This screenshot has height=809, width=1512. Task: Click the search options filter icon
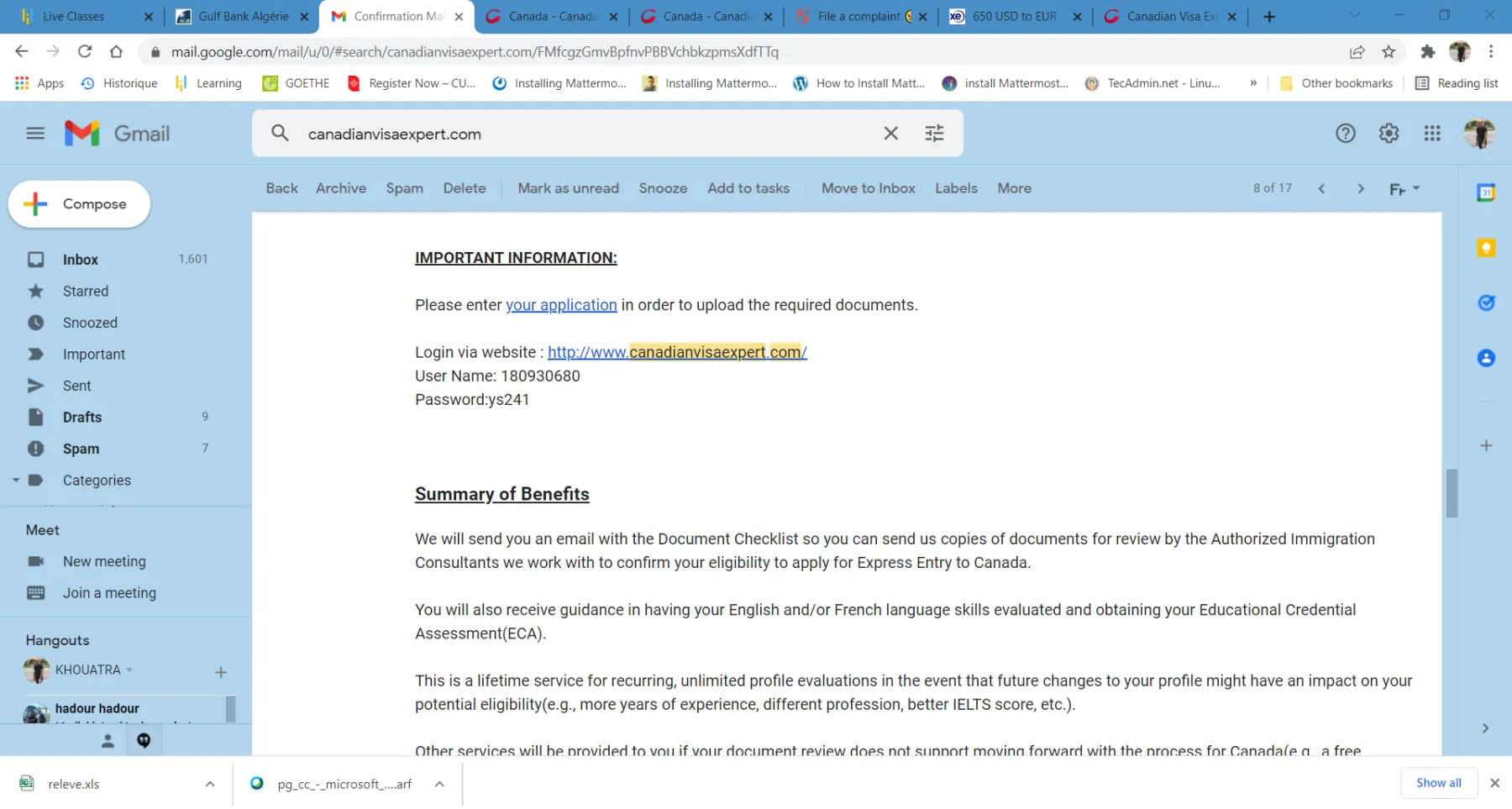(934, 134)
